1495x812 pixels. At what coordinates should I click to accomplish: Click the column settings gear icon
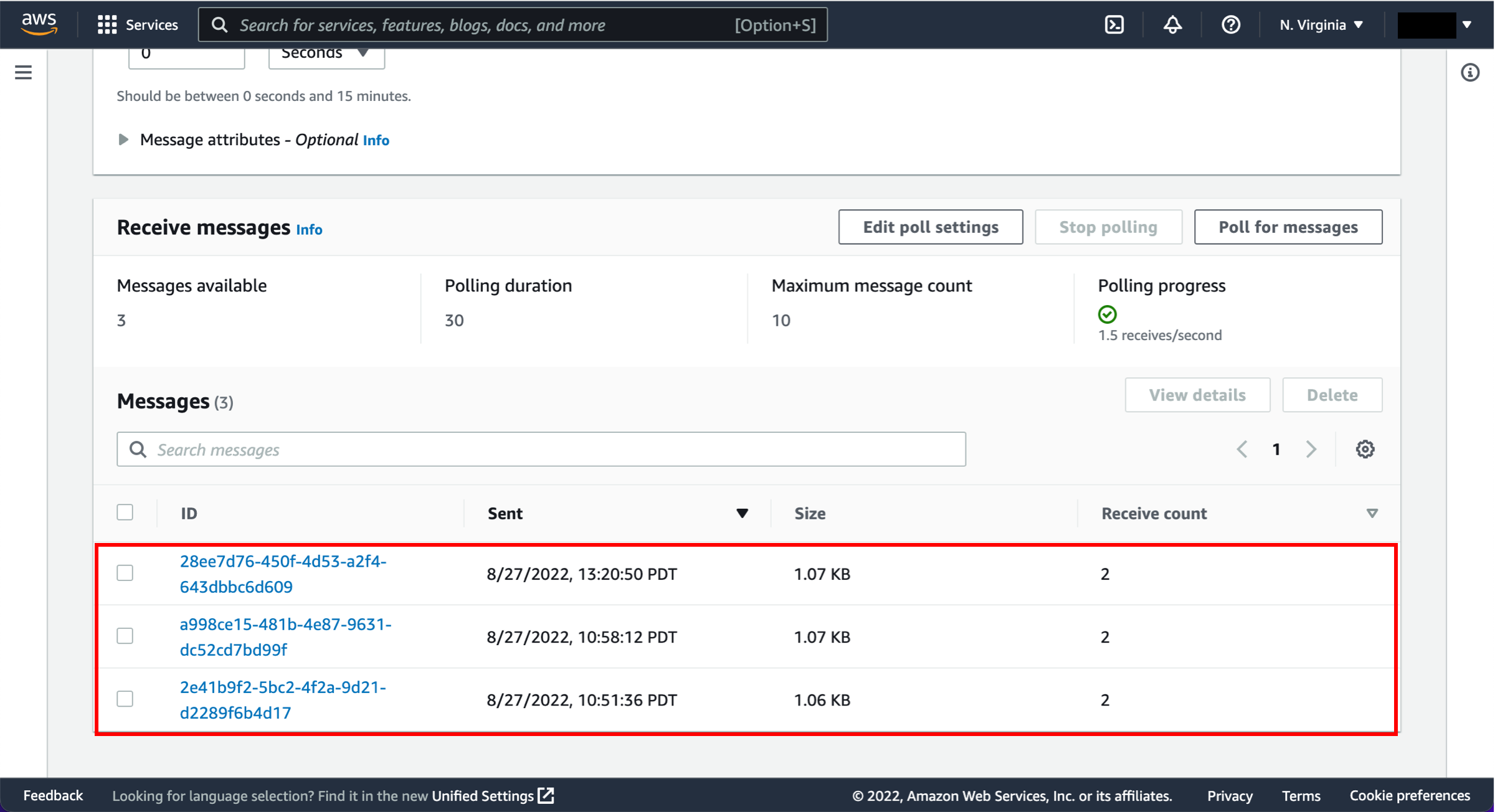(x=1365, y=449)
